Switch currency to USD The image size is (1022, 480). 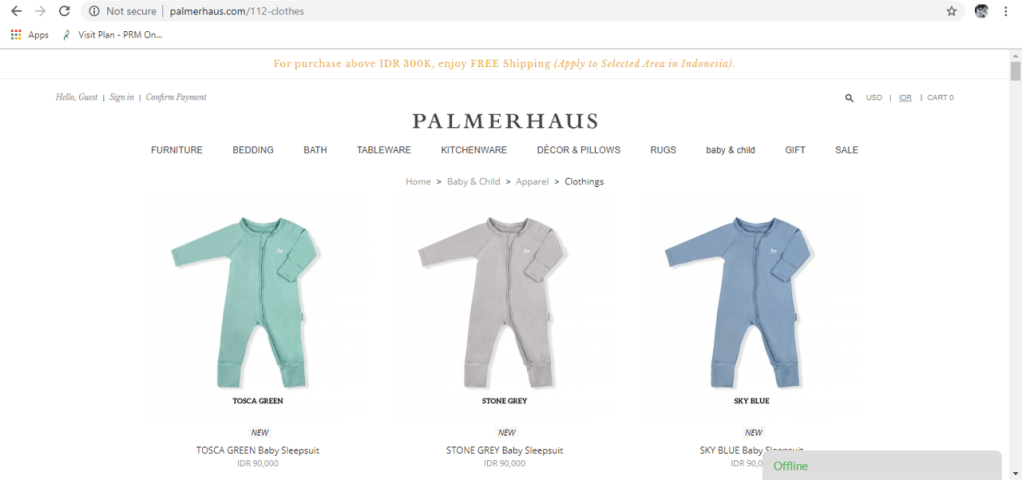pos(873,98)
